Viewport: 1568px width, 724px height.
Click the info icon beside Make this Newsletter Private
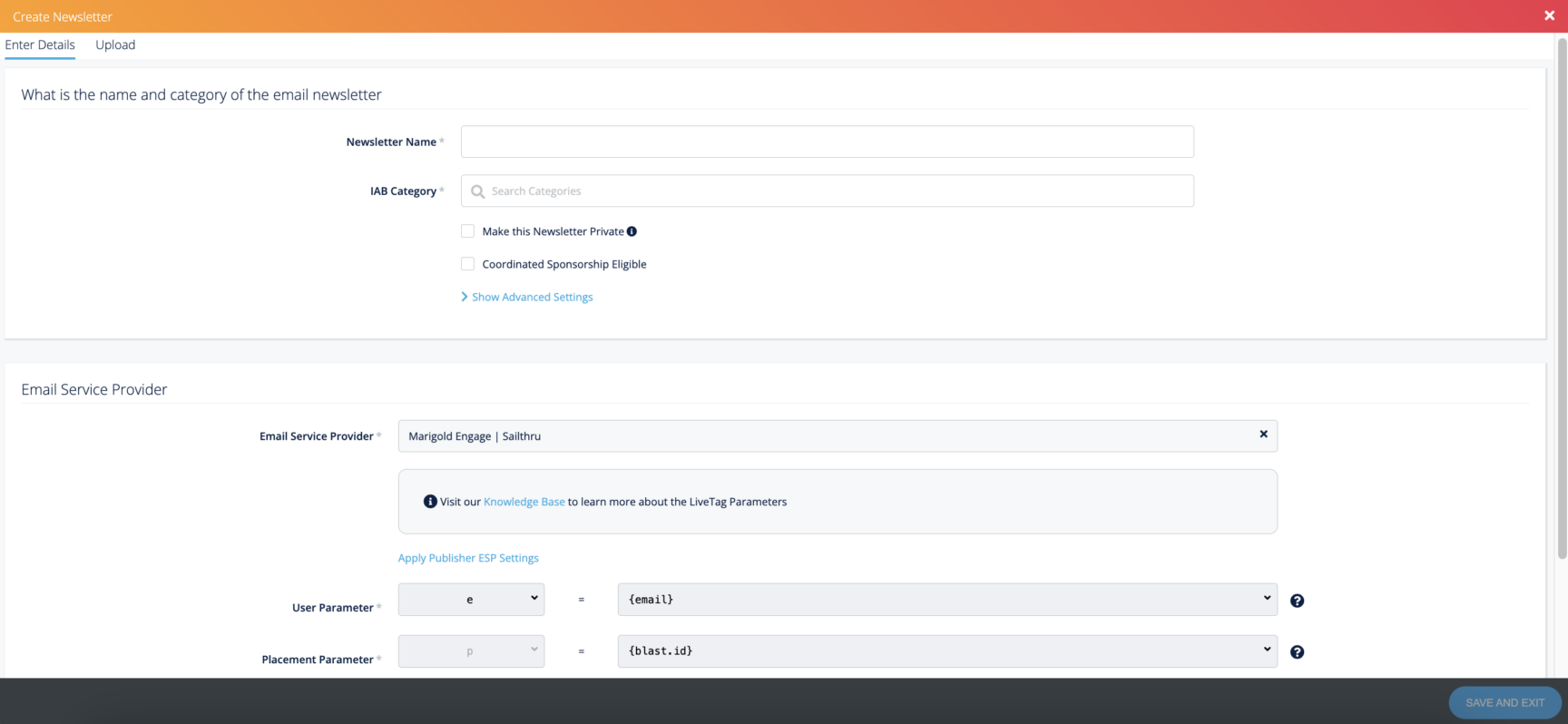632,231
